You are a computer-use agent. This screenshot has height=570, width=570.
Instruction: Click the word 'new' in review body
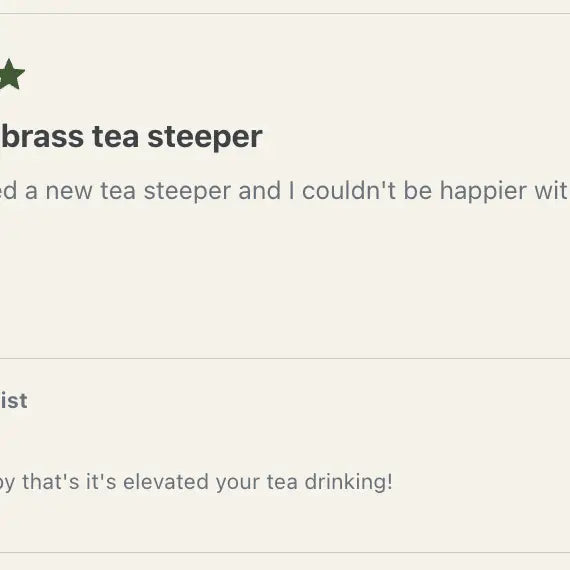click(69, 192)
